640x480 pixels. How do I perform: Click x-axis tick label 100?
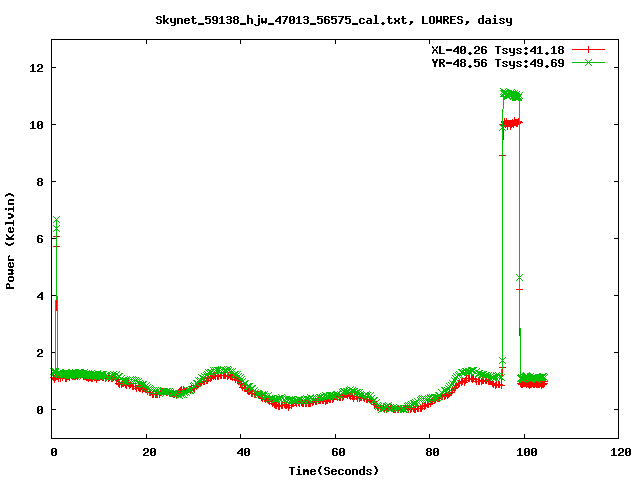527,452
